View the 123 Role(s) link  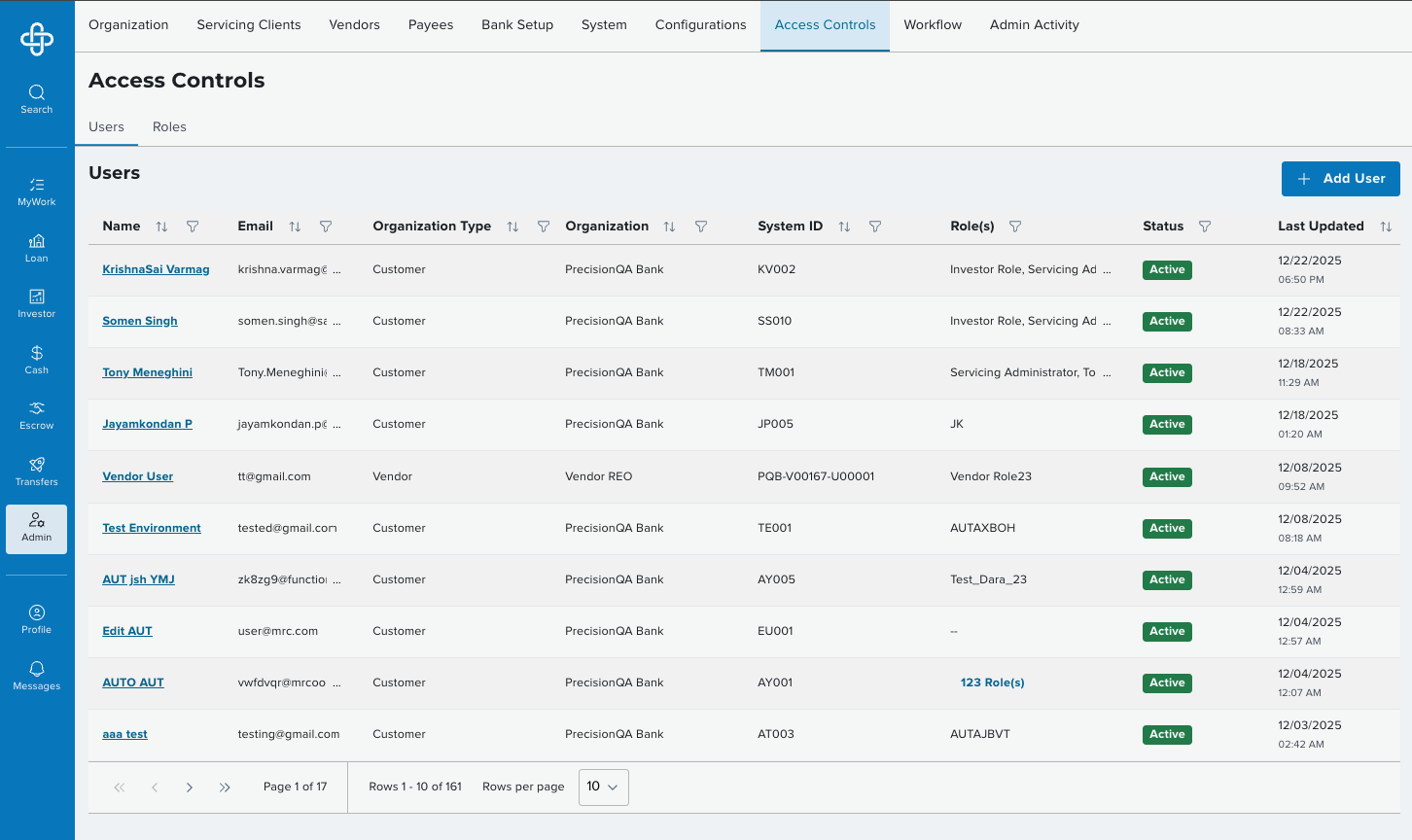point(992,682)
